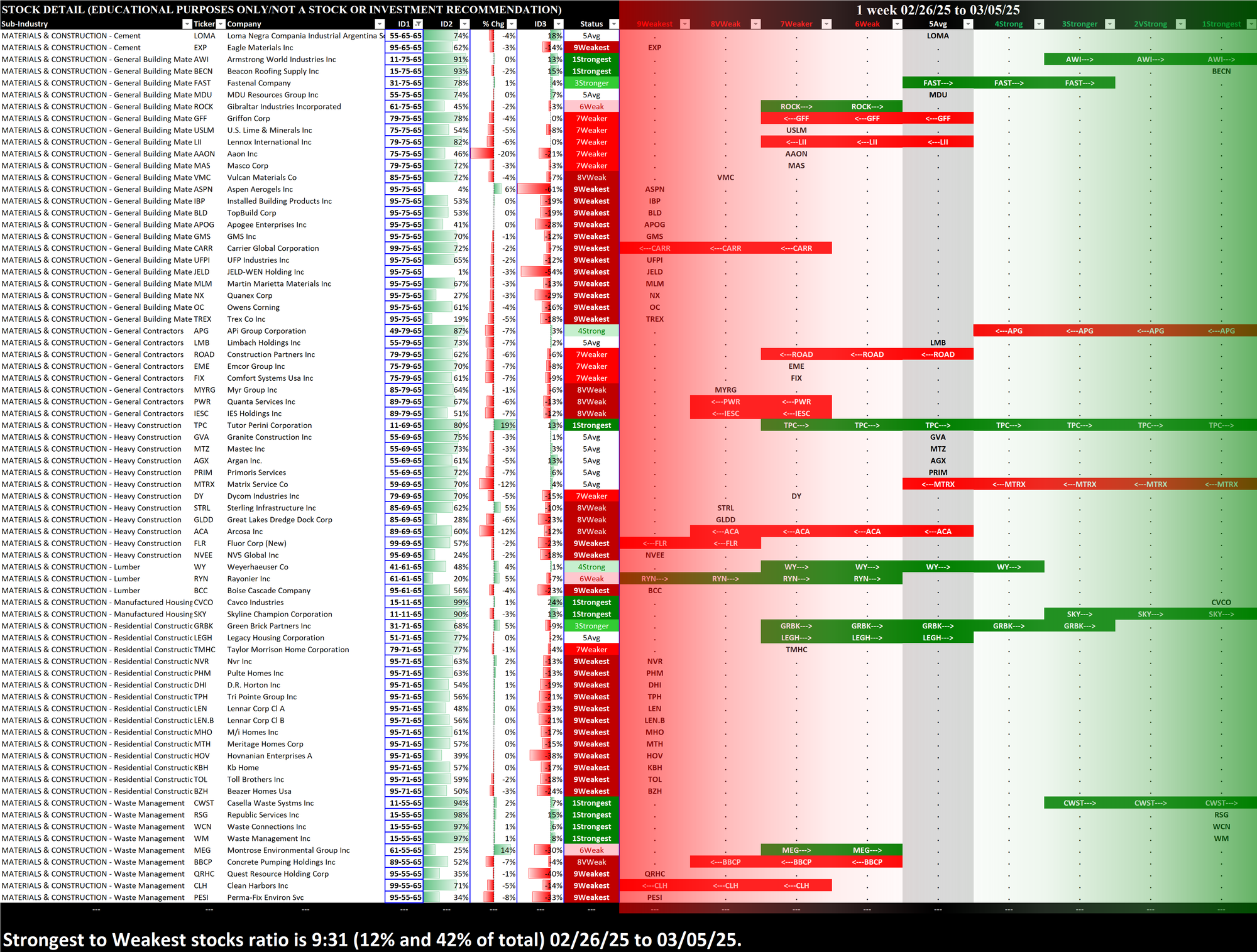Open the Status column filter dropdown
Screen dimensions: 1257x952
[614, 24]
